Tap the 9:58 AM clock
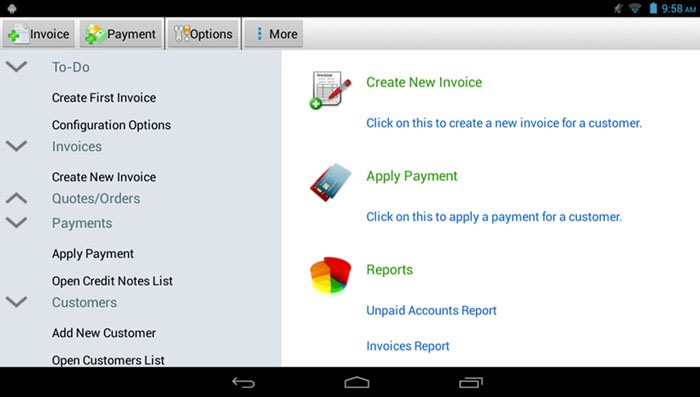 click(679, 8)
